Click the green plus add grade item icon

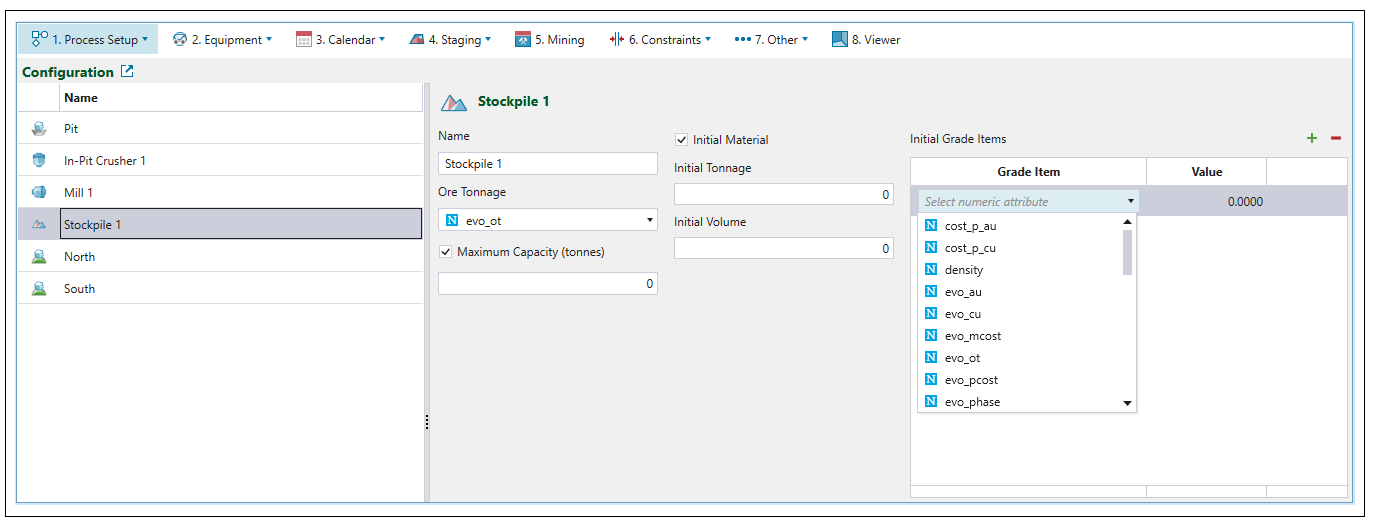(1312, 138)
